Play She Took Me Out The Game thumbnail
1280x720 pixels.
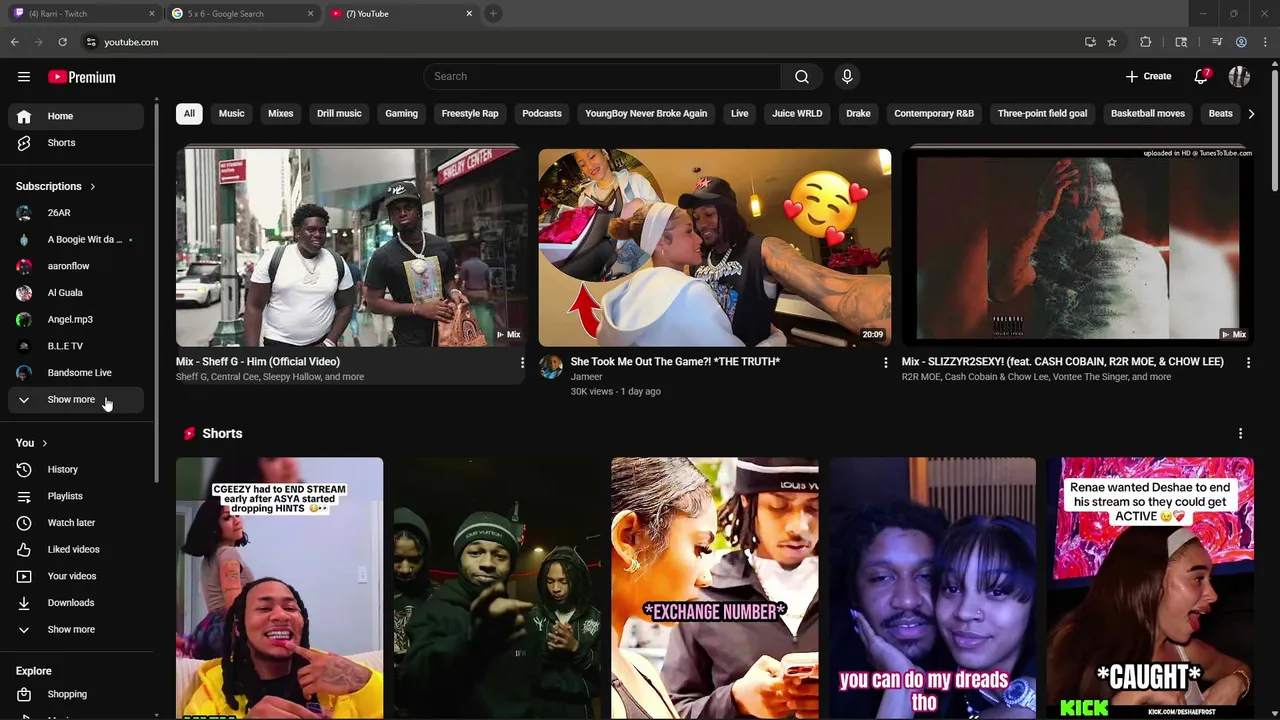(715, 247)
